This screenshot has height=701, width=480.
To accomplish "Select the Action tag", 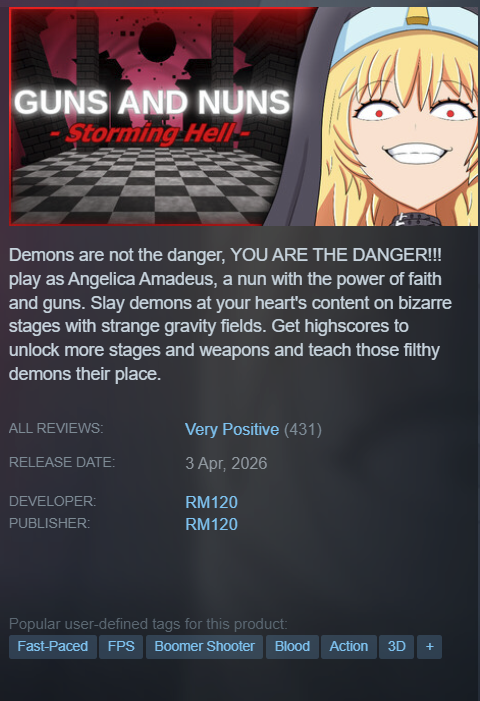I will (349, 646).
